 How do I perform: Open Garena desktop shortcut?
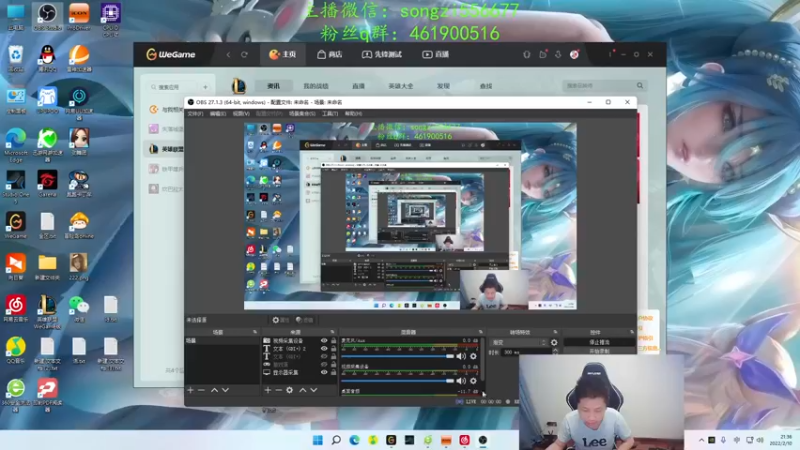(47, 184)
